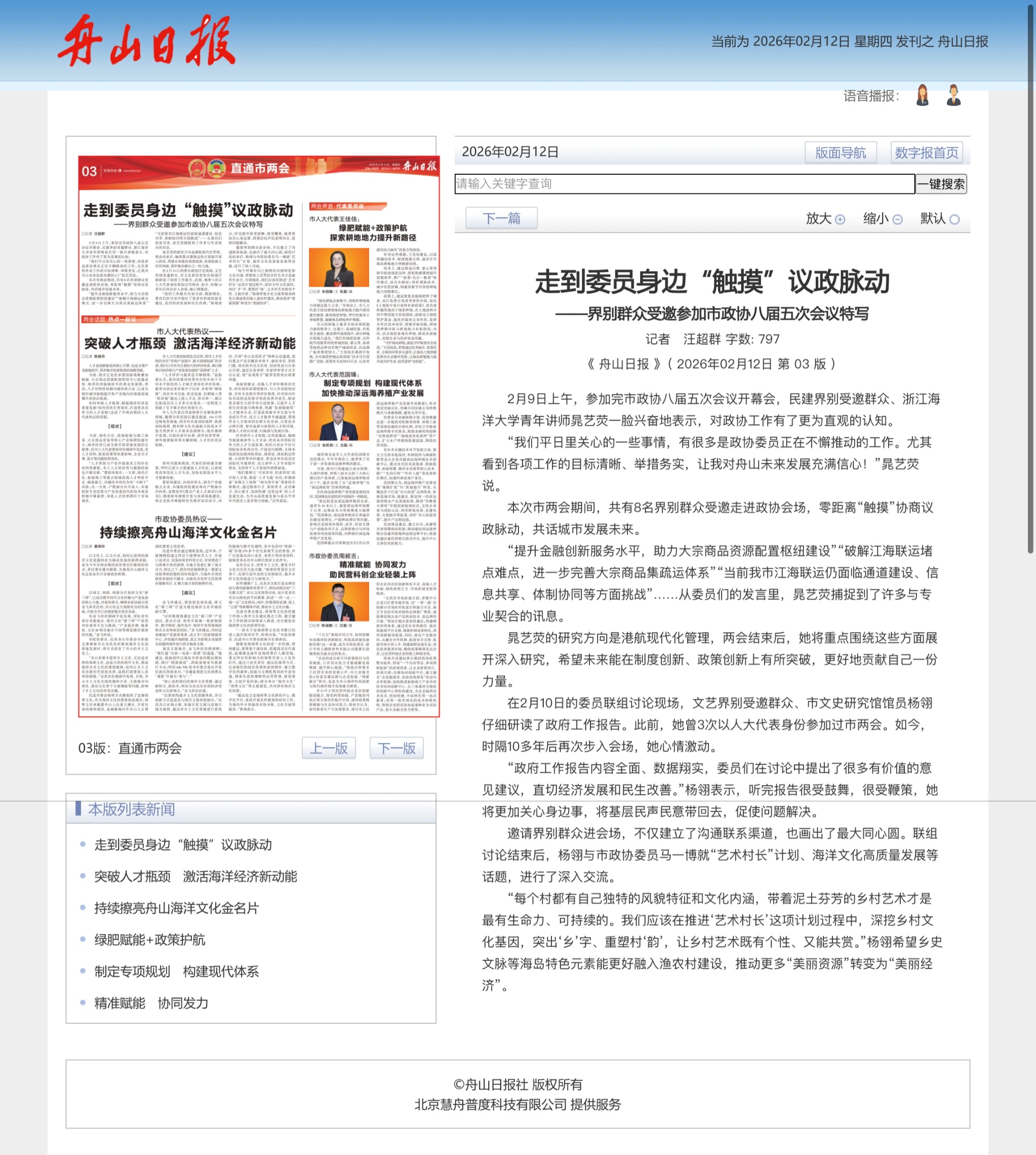Click the 舟山日报 masthead logo

click(x=146, y=41)
